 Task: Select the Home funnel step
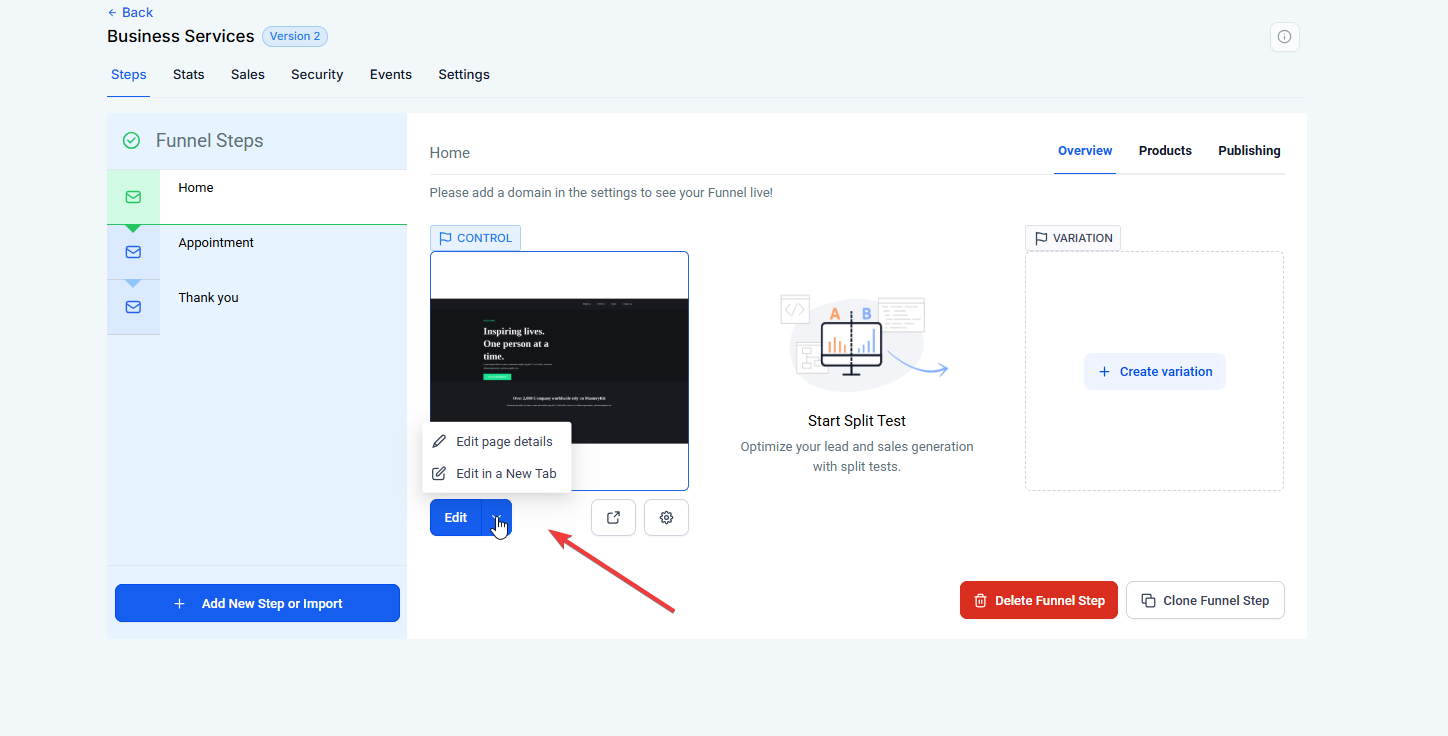point(257,197)
